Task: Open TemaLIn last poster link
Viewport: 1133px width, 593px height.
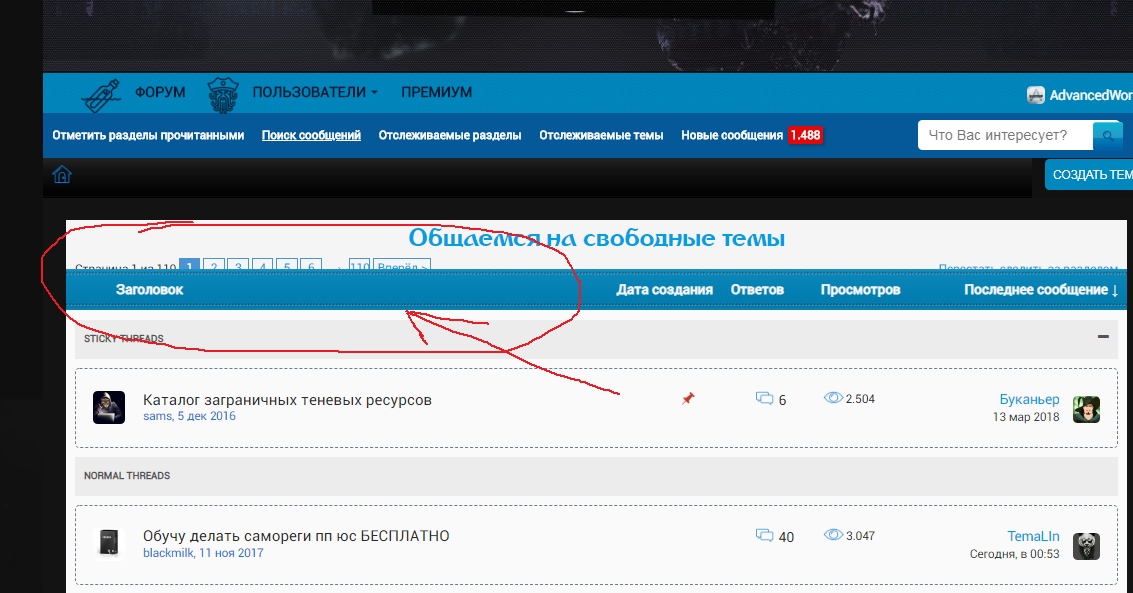Action: coord(1033,536)
